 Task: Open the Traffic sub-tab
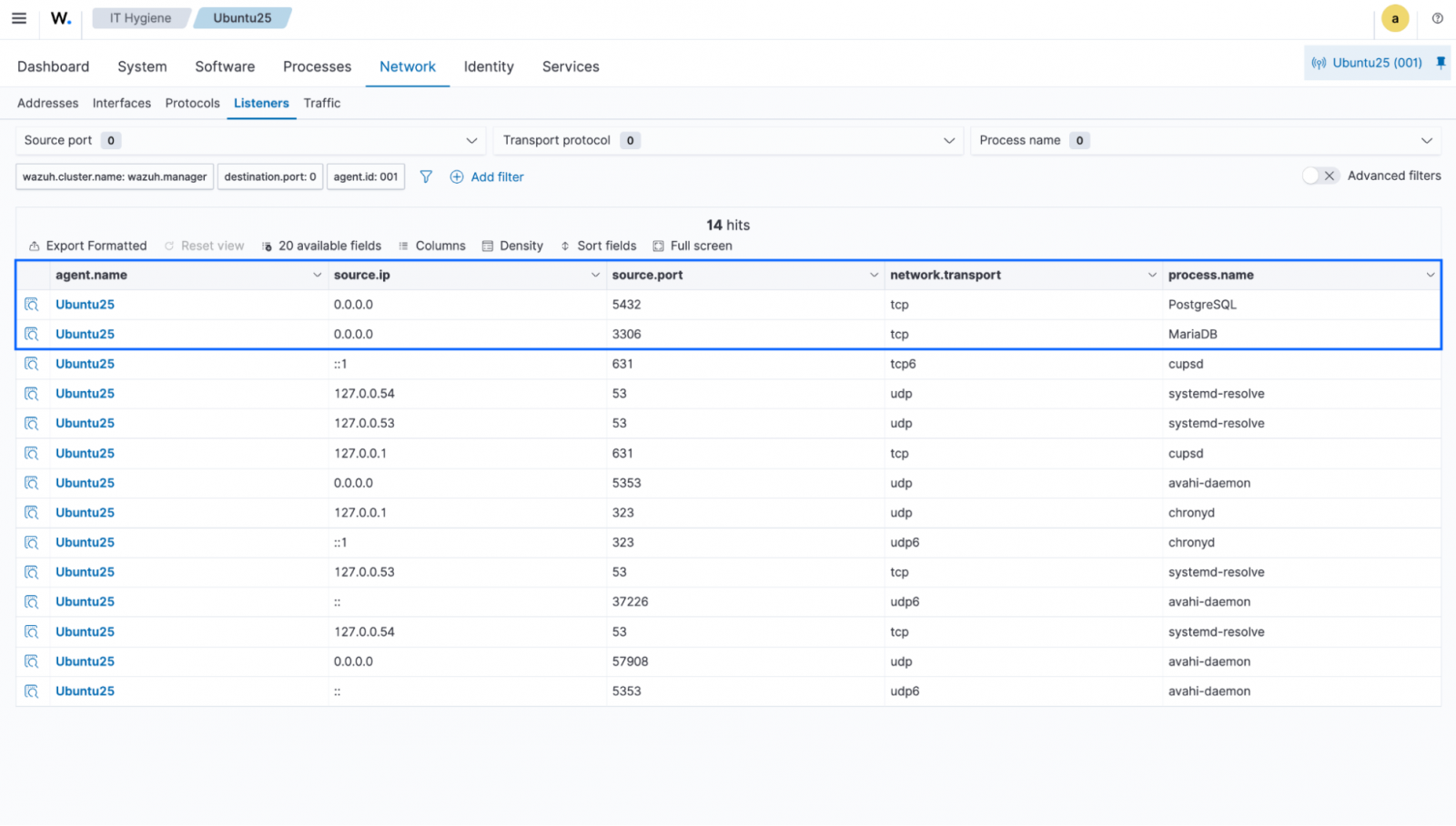(321, 103)
